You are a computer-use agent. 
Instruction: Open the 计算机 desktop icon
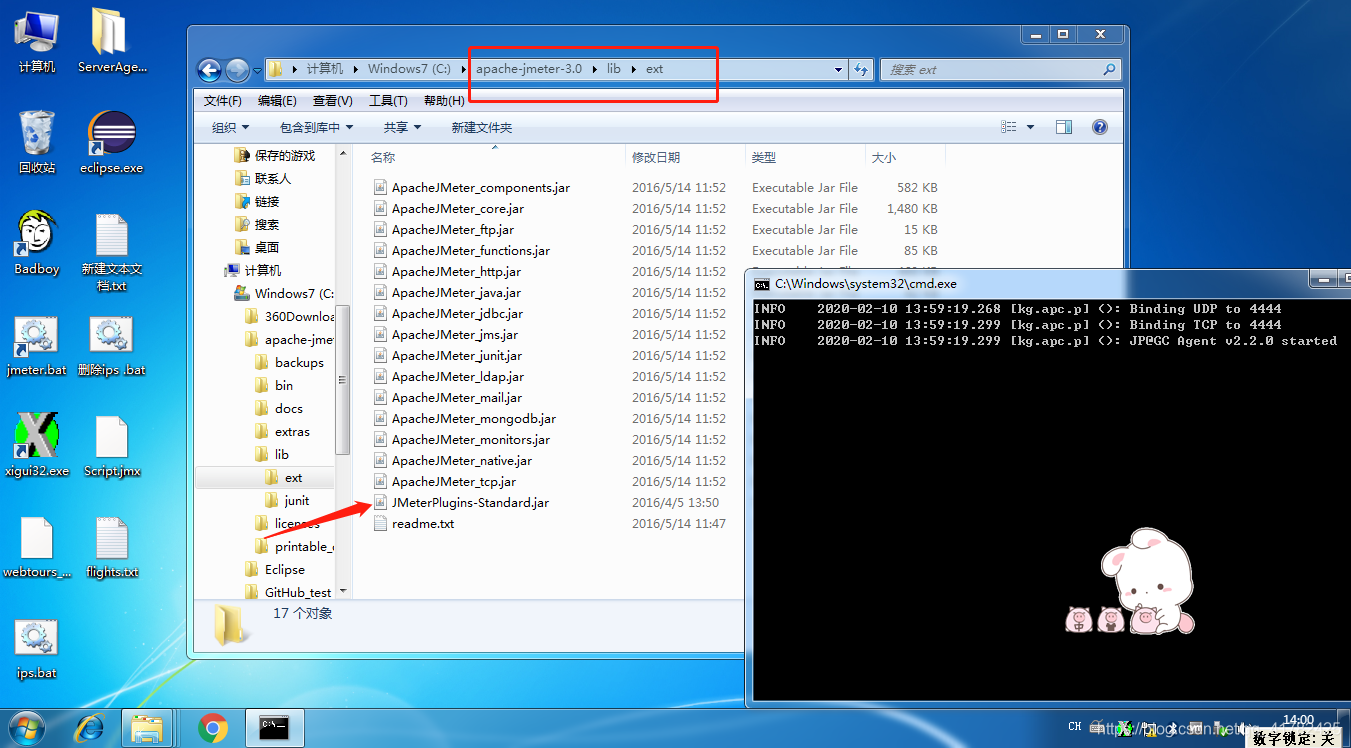coord(37,41)
